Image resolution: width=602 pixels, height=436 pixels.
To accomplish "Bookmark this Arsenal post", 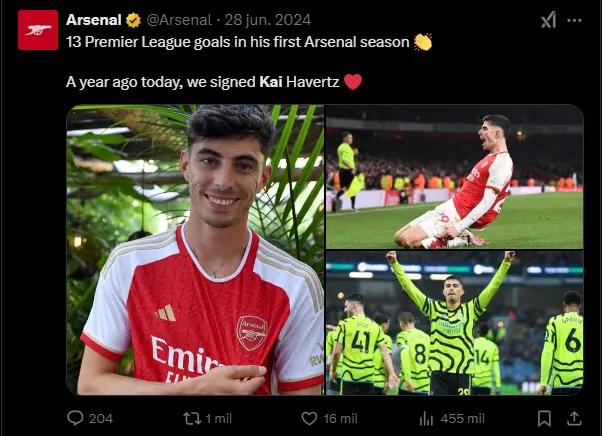I will (x=544, y=418).
